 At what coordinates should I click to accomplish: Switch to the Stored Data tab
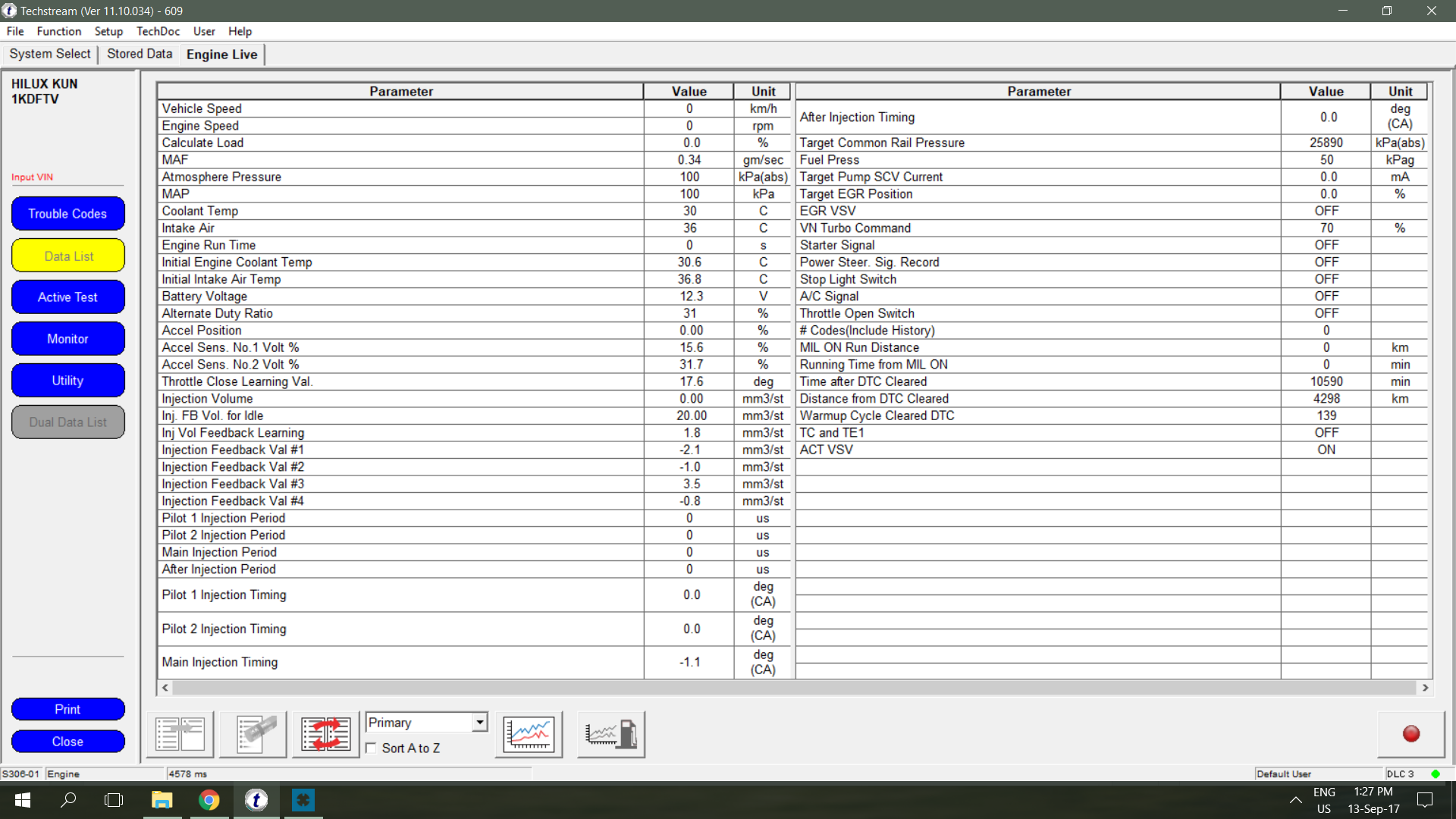pyautogui.click(x=140, y=54)
